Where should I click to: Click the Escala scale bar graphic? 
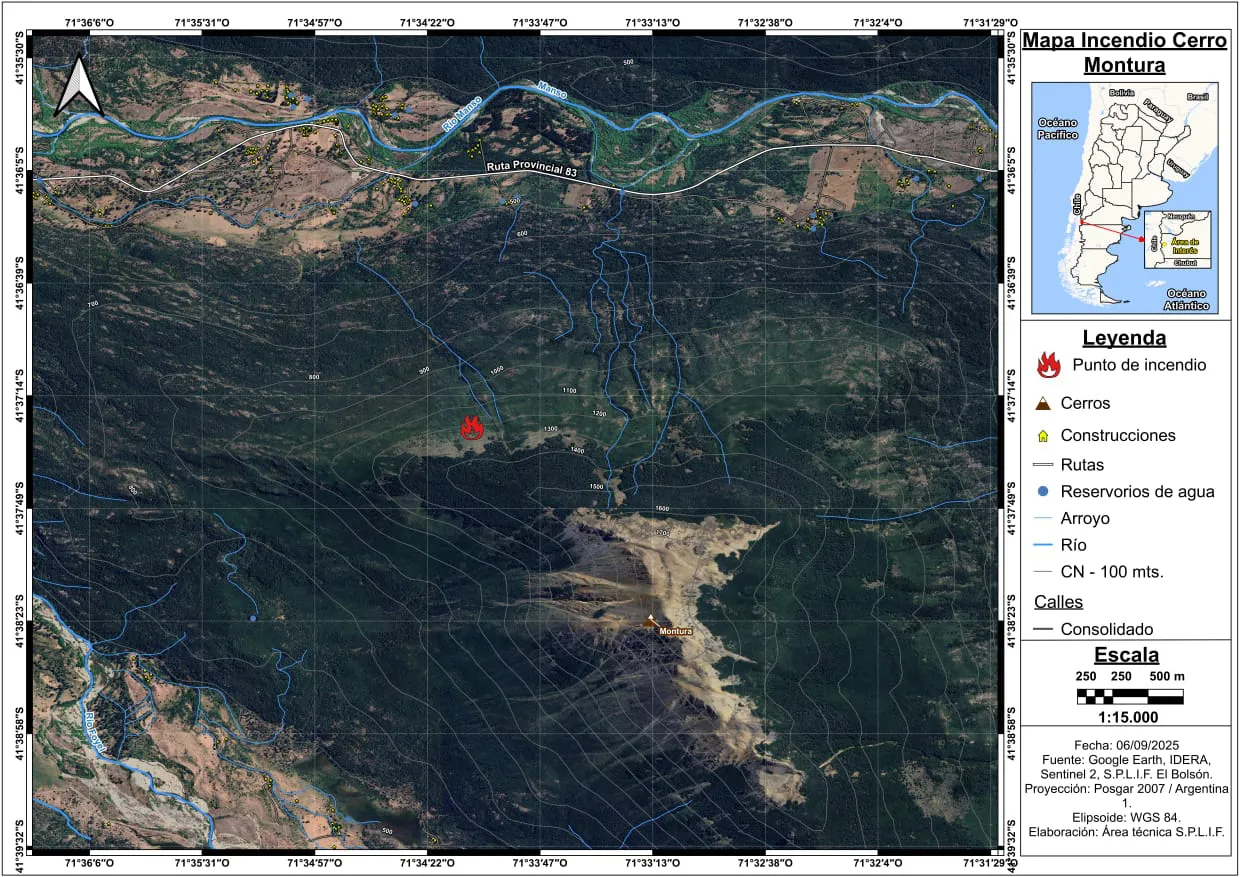point(1130,696)
